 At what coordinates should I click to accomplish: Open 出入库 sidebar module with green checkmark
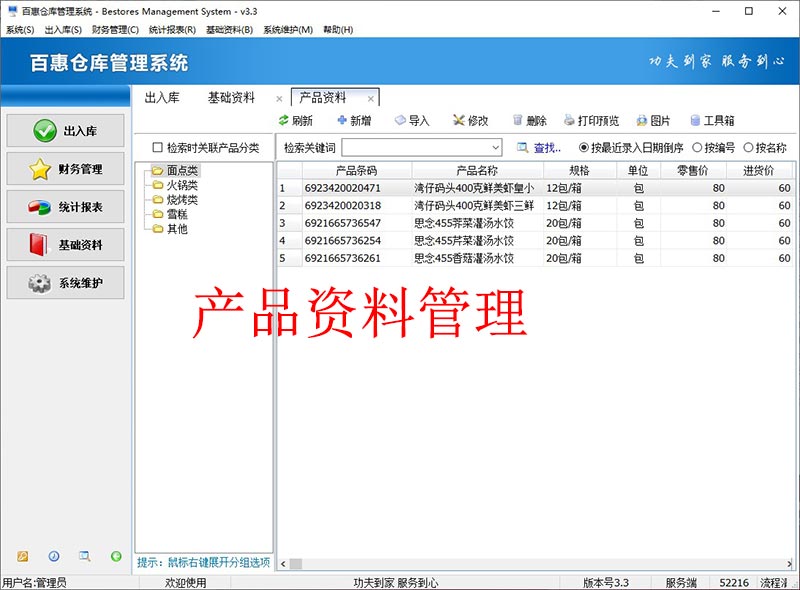[x=65, y=131]
